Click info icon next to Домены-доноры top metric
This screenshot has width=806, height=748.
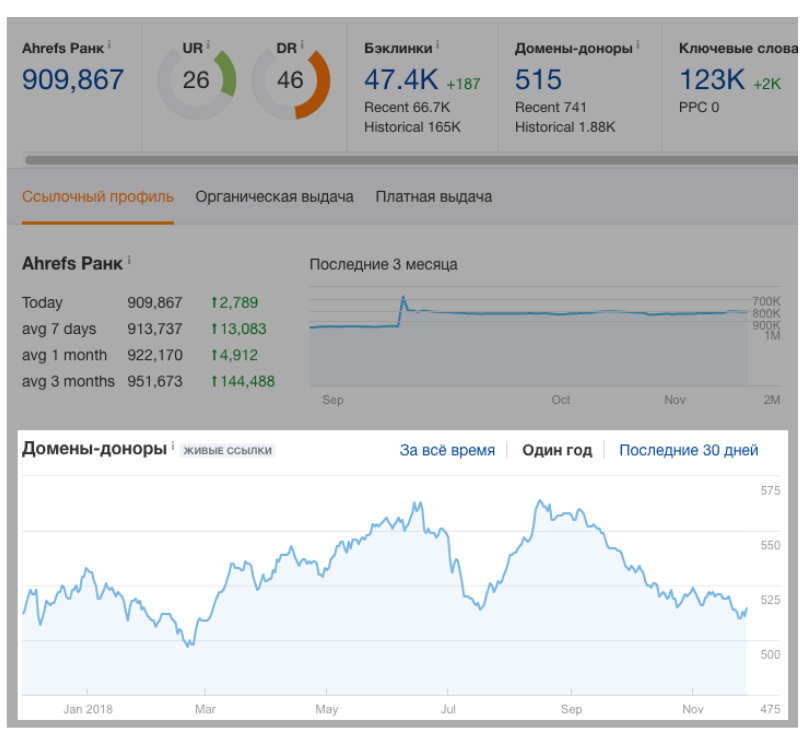638,46
